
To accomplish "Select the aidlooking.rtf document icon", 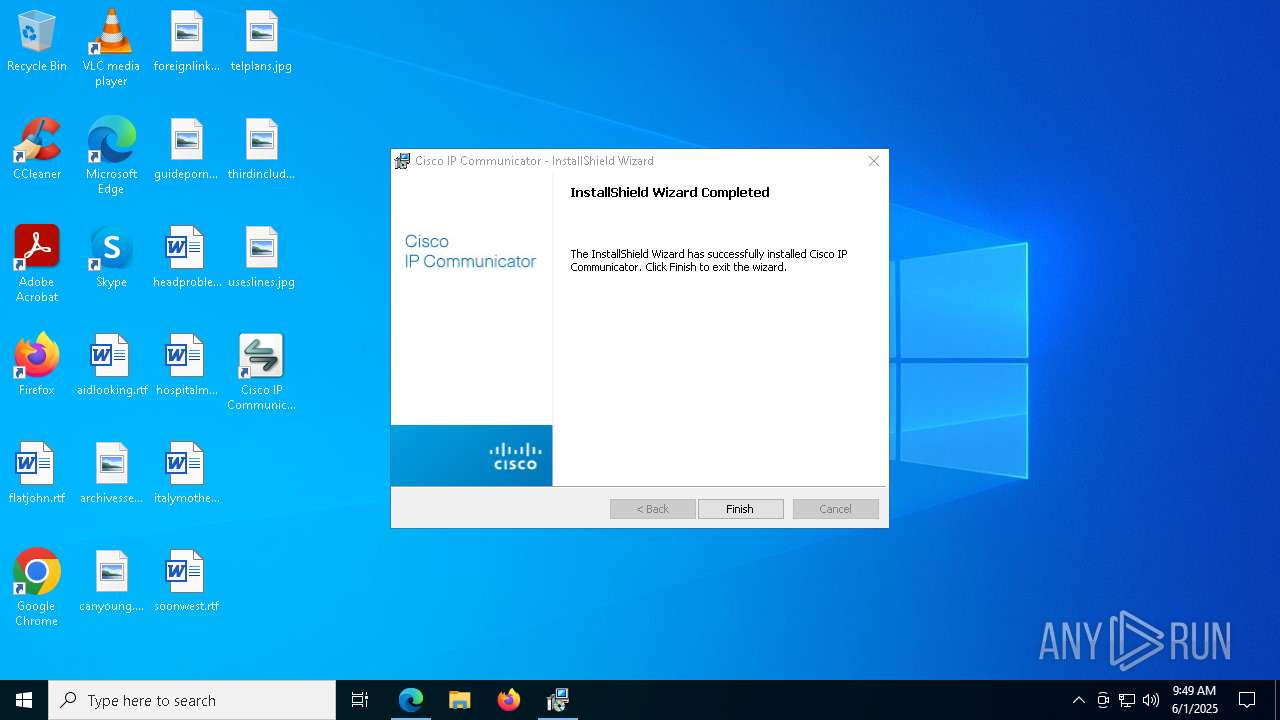I will [111, 366].
